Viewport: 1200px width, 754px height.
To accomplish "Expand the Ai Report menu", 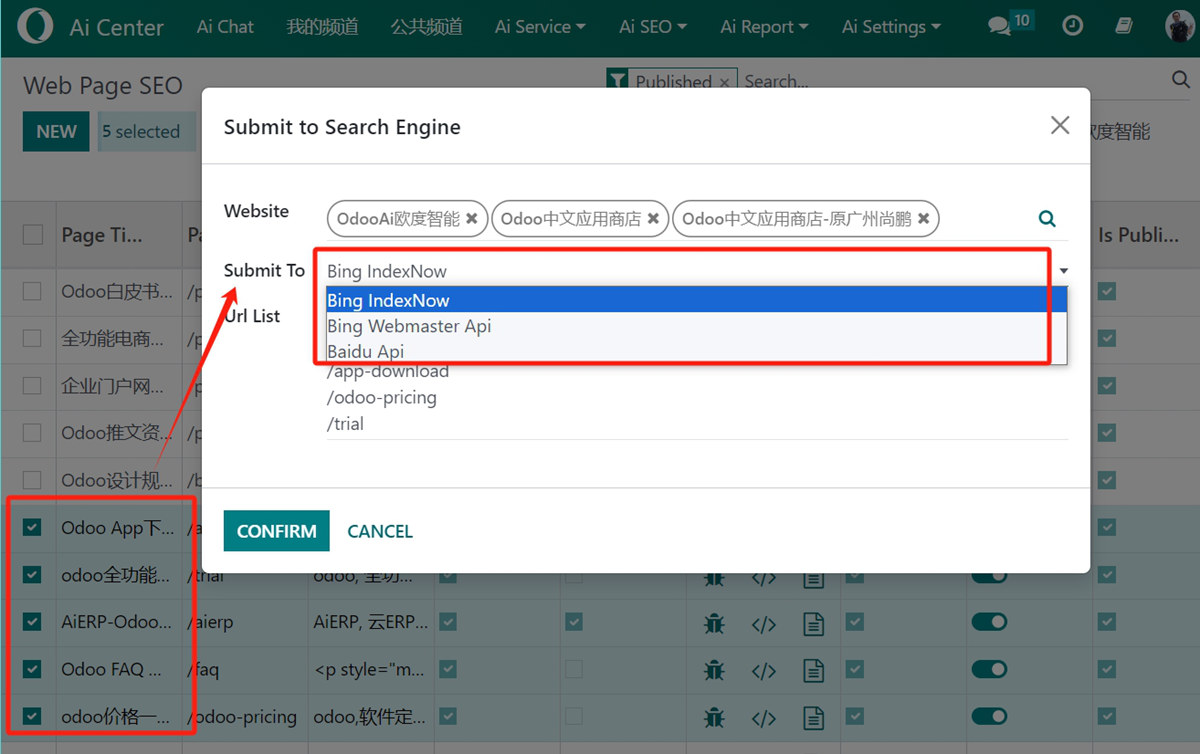I will tap(764, 27).
